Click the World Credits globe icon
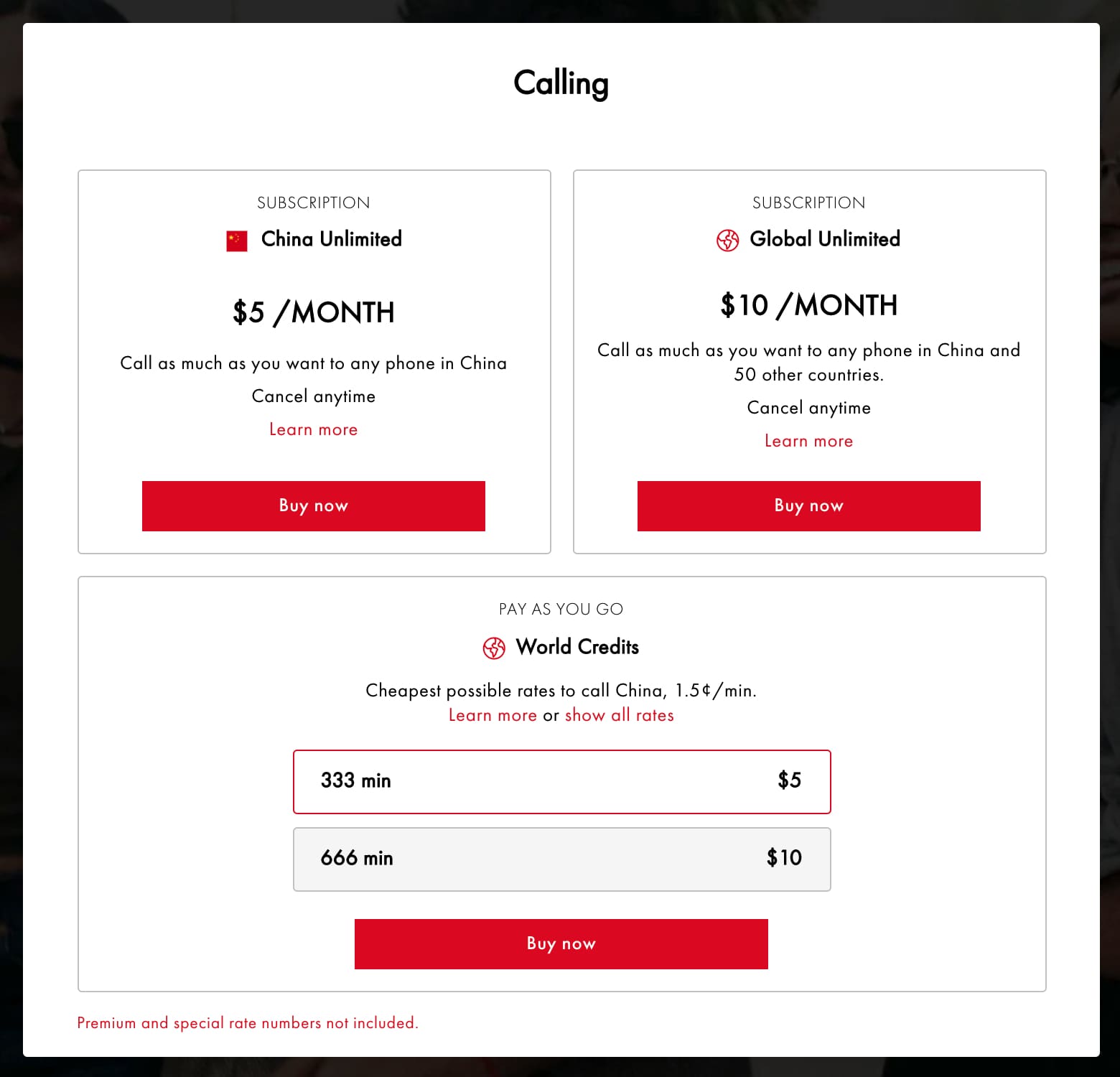 pyautogui.click(x=494, y=648)
